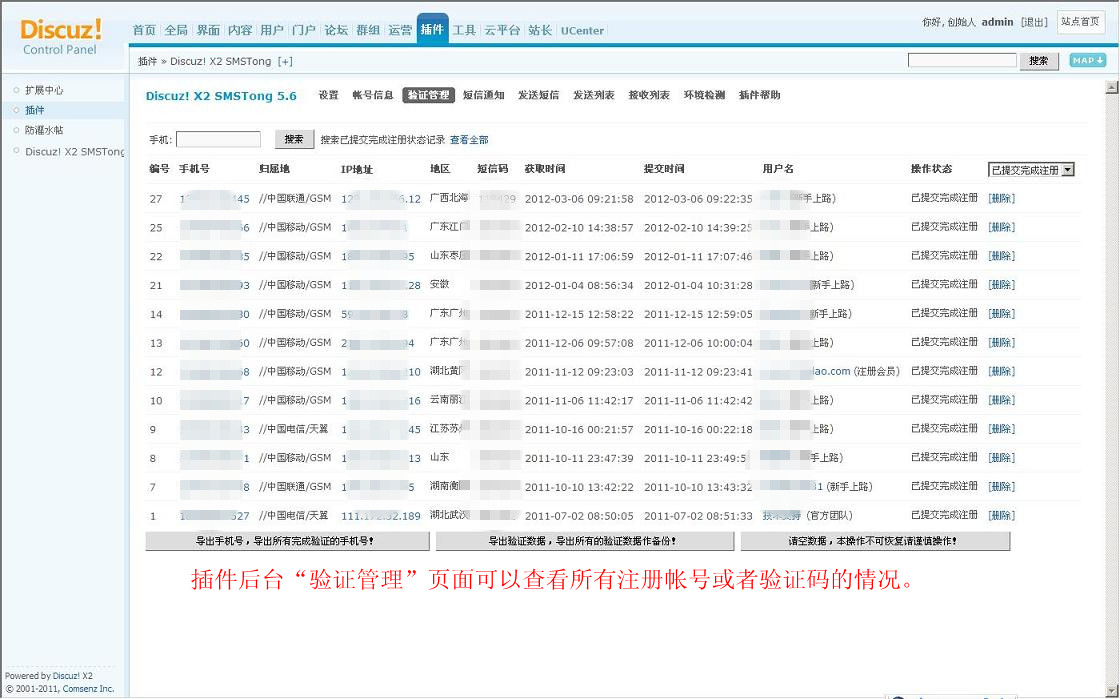
Task: Click the 提交时间 column header
Action: click(664, 169)
